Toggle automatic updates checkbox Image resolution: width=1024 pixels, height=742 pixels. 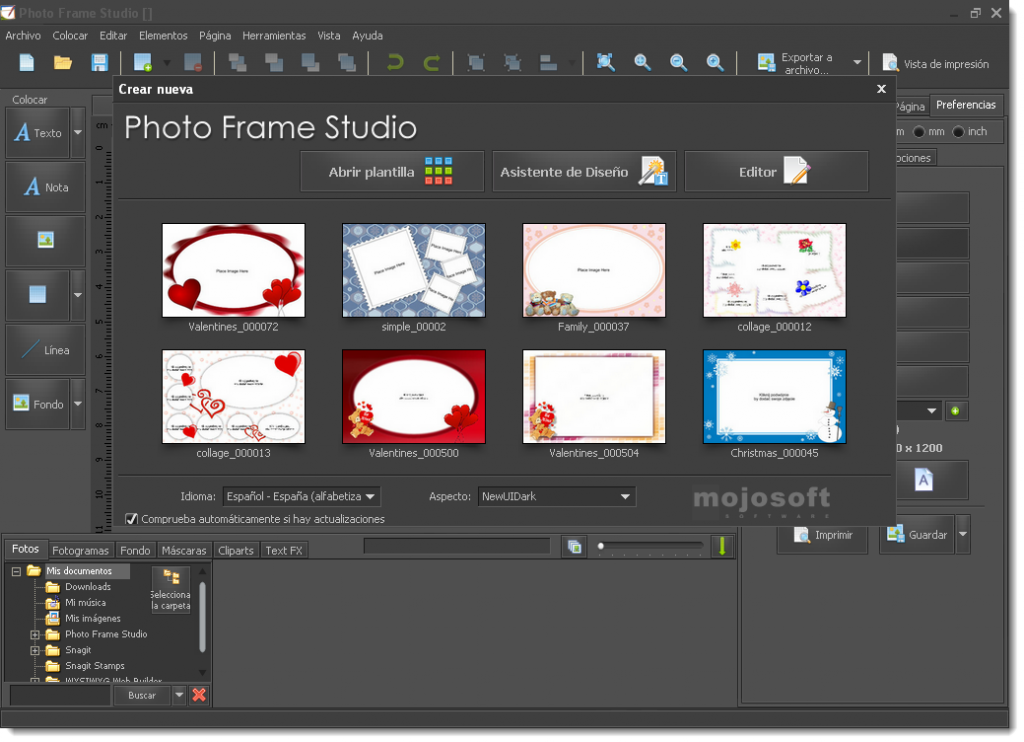(x=132, y=519)
